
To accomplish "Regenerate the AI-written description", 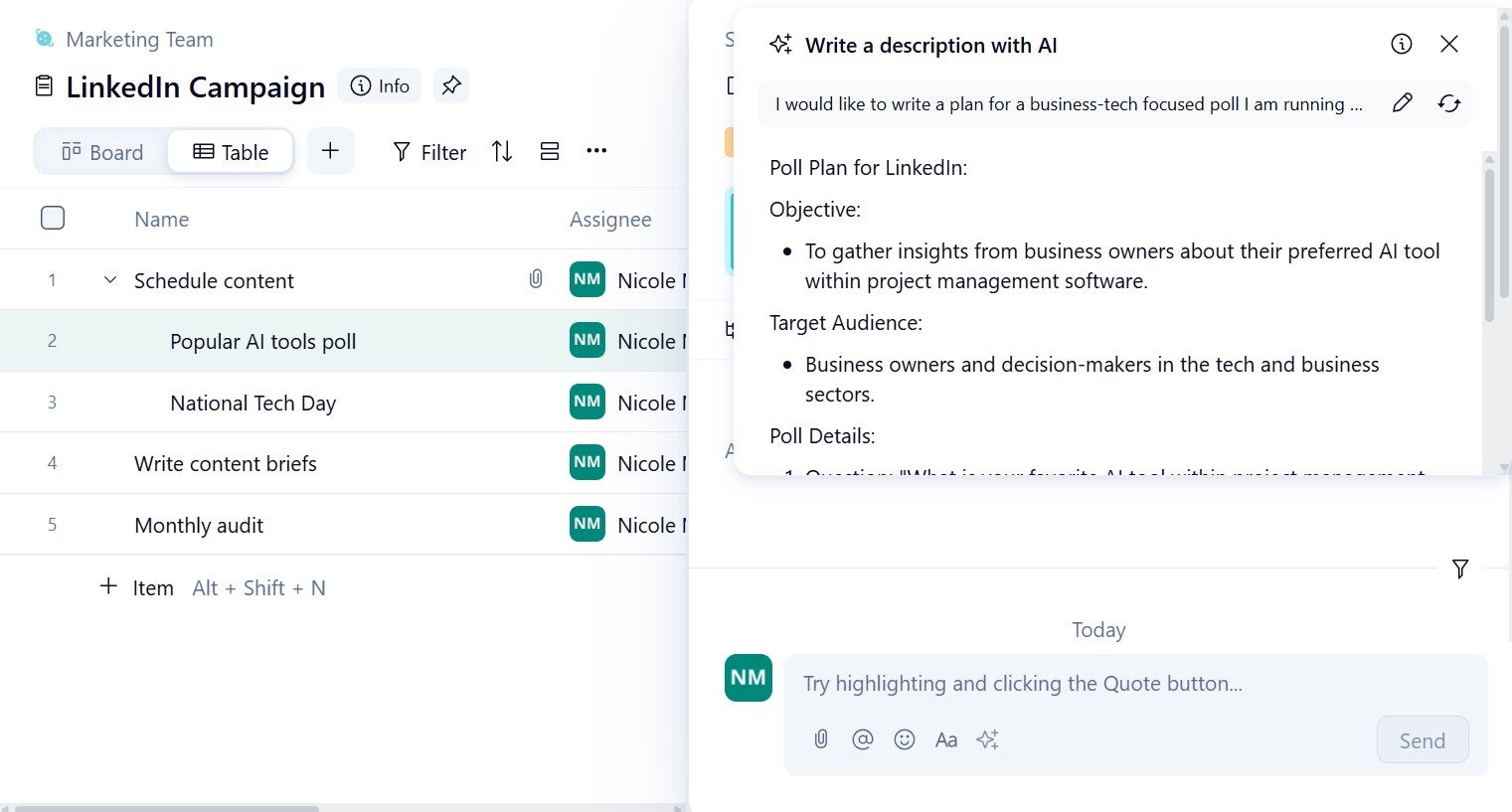I will 1448,102.
